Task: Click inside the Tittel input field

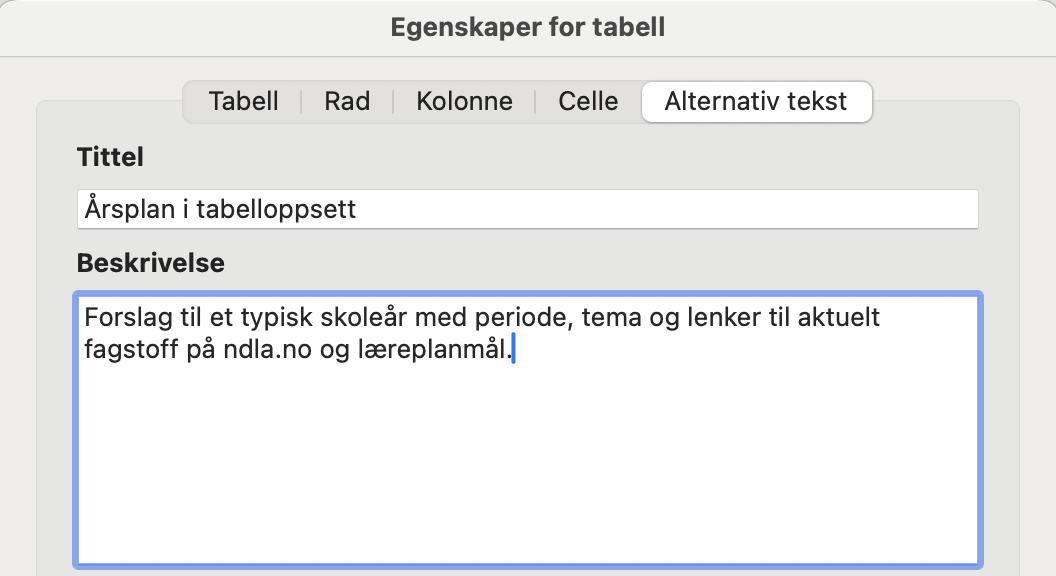Action: [x=528, y=209]
